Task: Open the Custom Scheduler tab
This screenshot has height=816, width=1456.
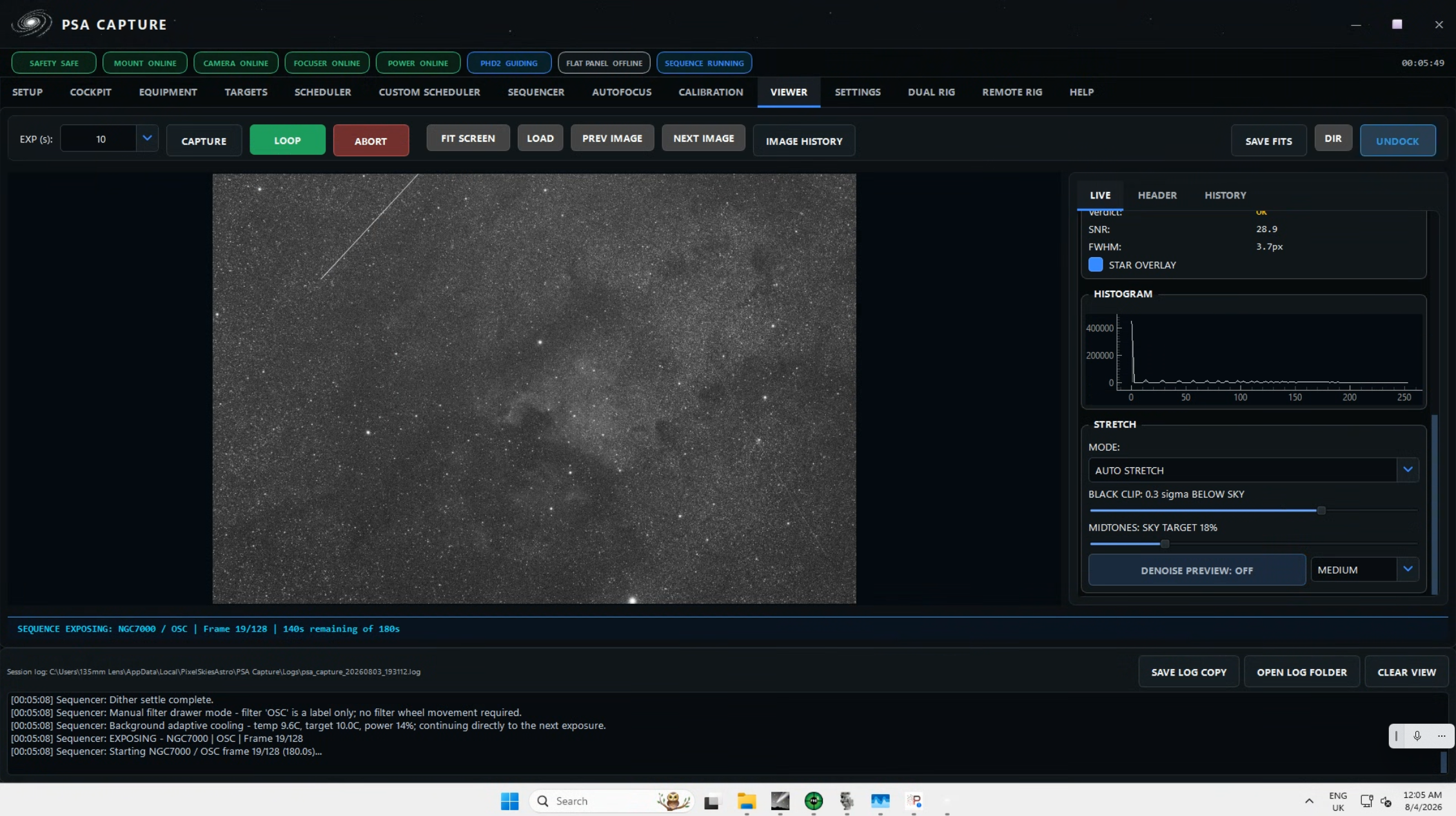Action: [x=429, y=92]
